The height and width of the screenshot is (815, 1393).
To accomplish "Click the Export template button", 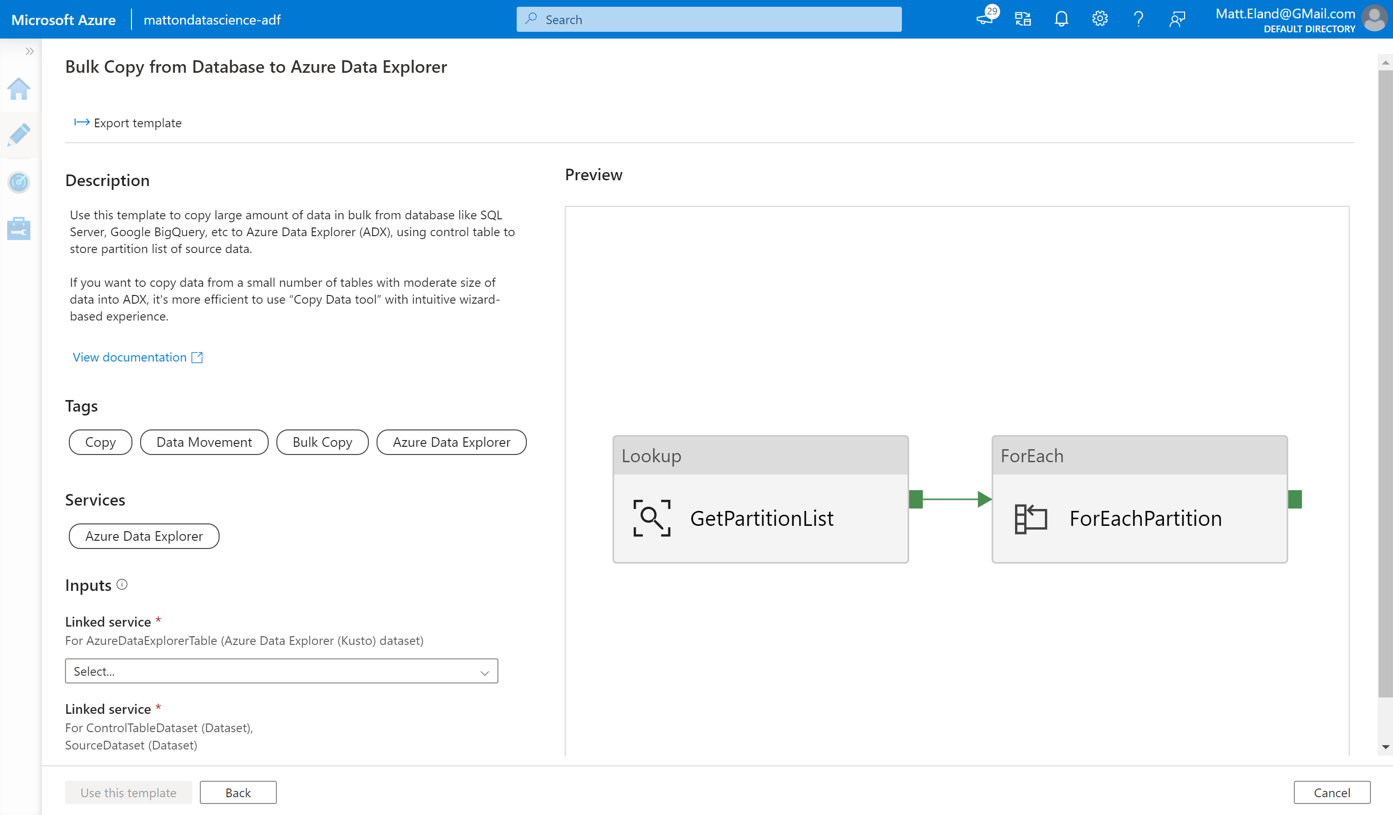I will 127,123.
